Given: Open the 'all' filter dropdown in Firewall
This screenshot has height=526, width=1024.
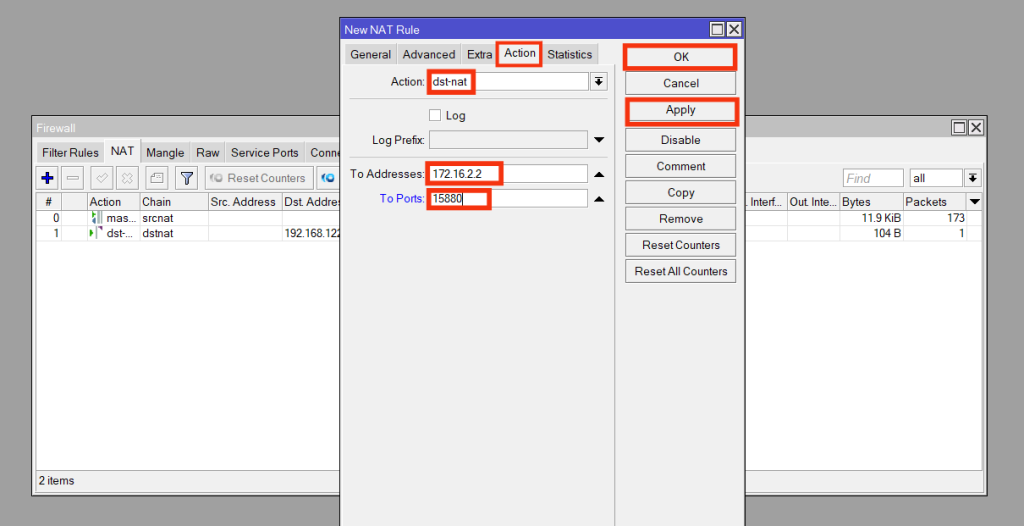Looking at the screenshot, I should pyautogui.click(x=973, y=178).
